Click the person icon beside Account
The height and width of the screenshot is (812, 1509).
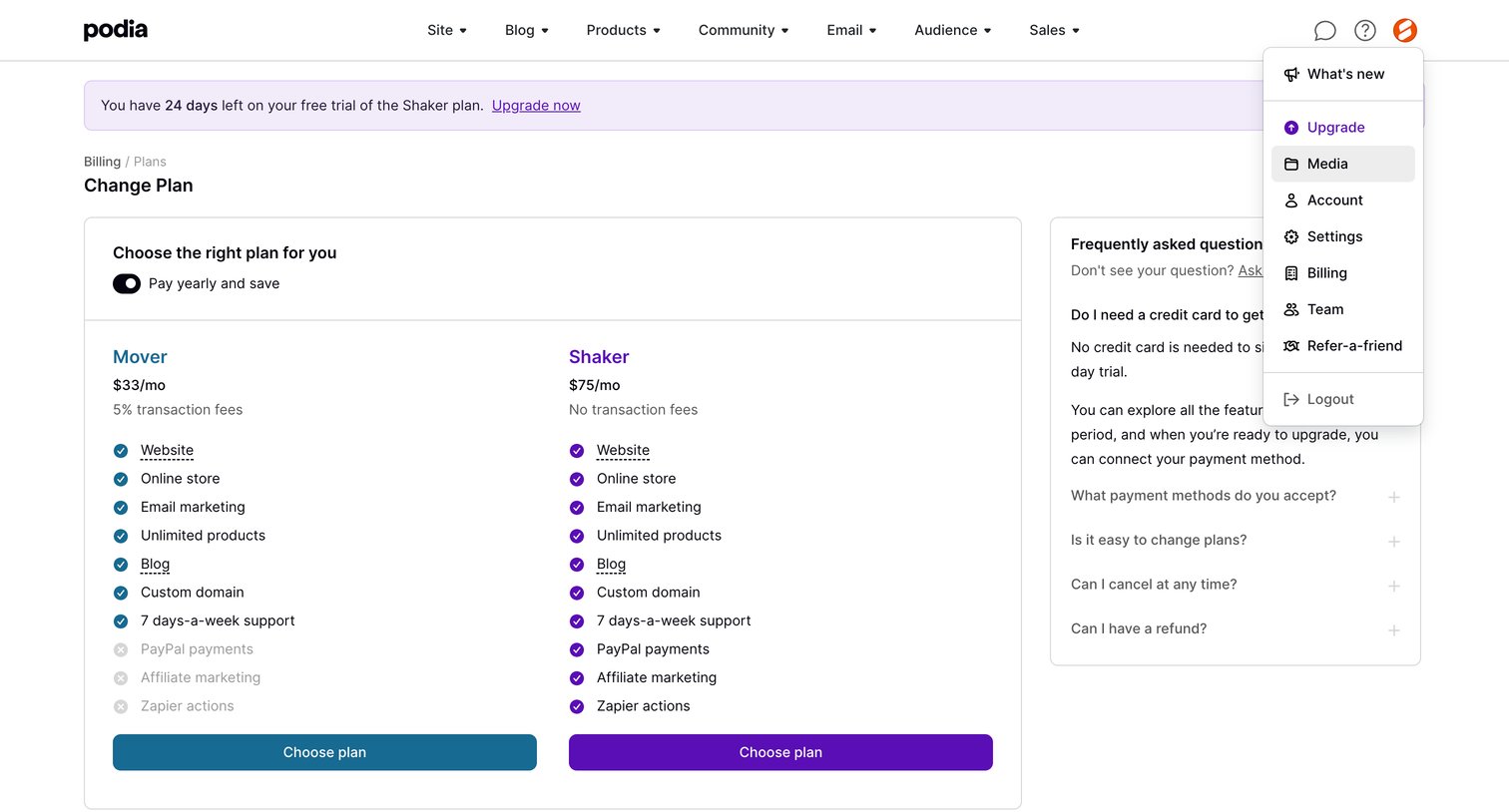click(1291, 201)
